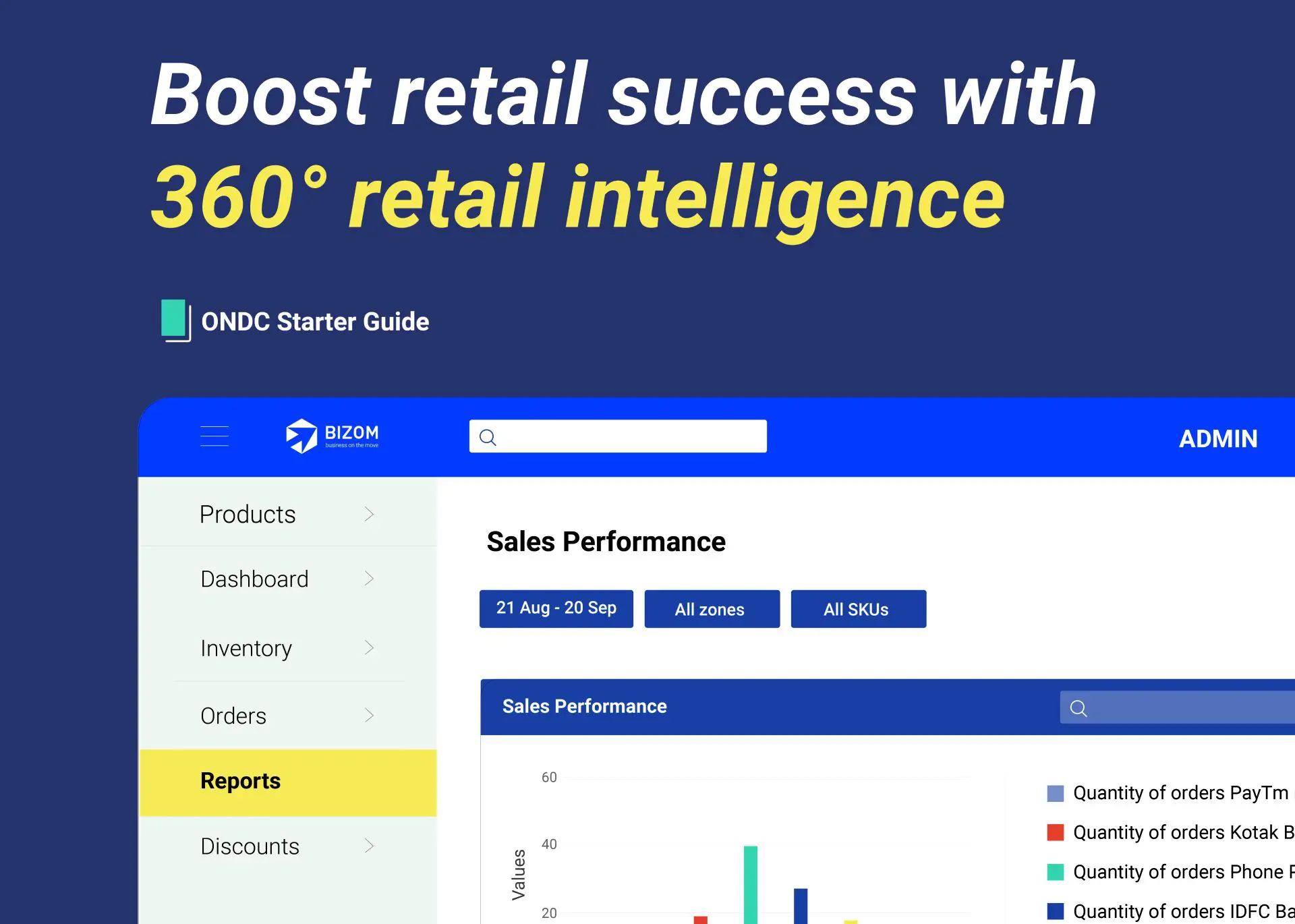Expand the Inventory menu chevron
Image resolution: width=1295 pixels, height=924 pixels.
369,647
